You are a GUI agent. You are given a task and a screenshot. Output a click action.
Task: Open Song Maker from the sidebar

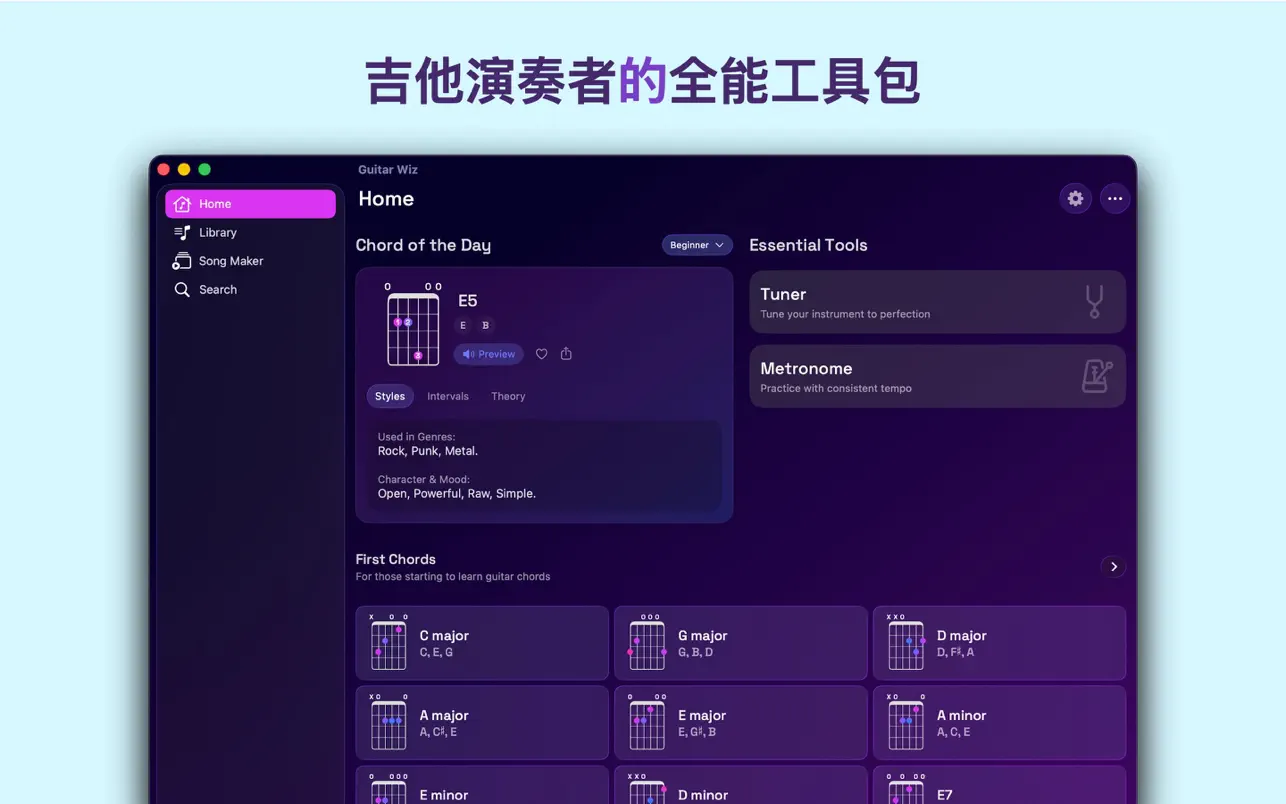[x=250, y=261]
